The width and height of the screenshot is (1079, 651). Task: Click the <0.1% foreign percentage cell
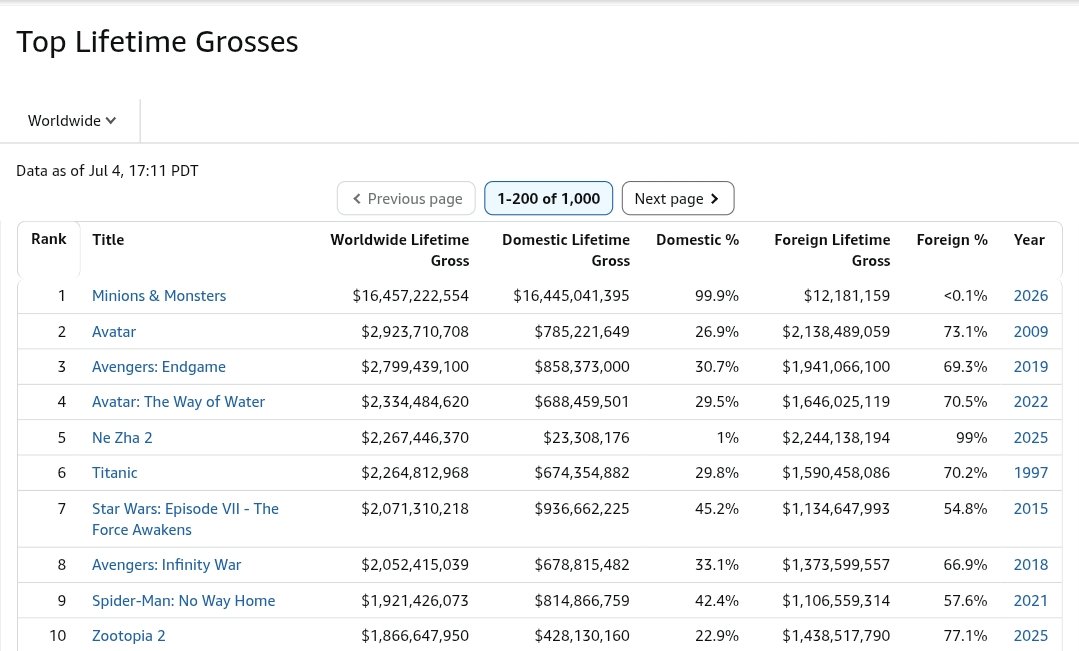[x=965, y=295]
